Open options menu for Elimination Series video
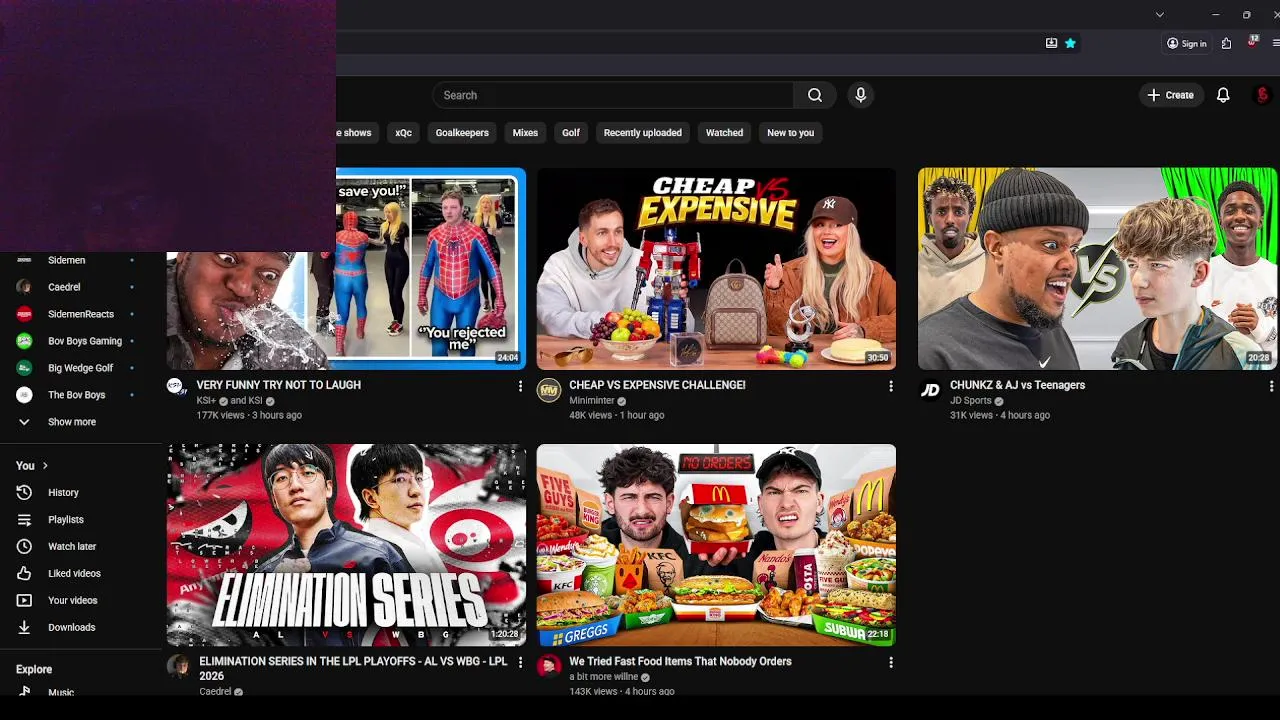The height and width of the screenshot is (720, 1280). [520, 662]
